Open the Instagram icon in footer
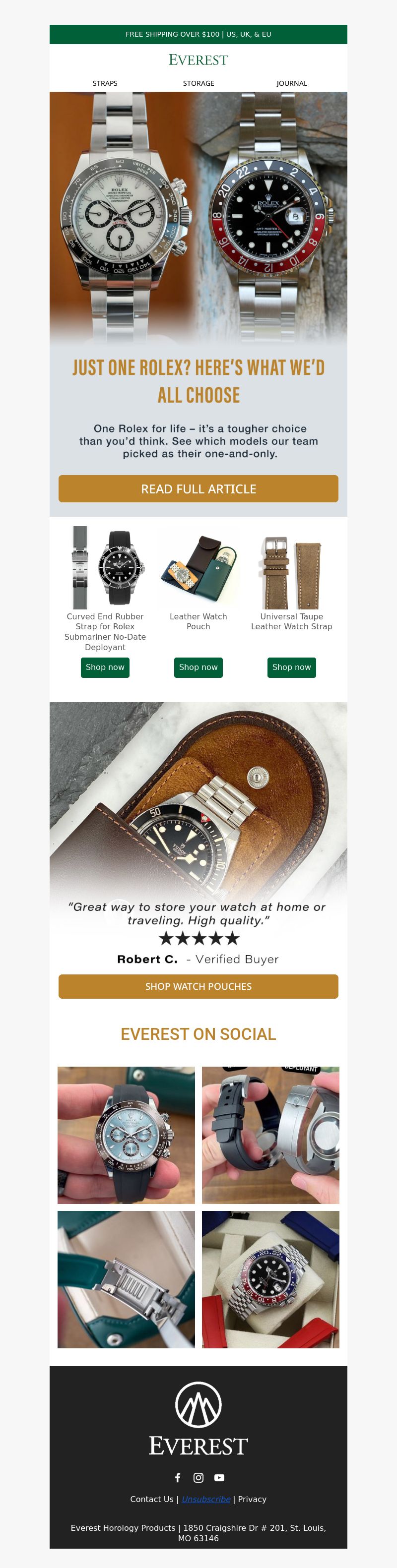 coord(198,1478)
